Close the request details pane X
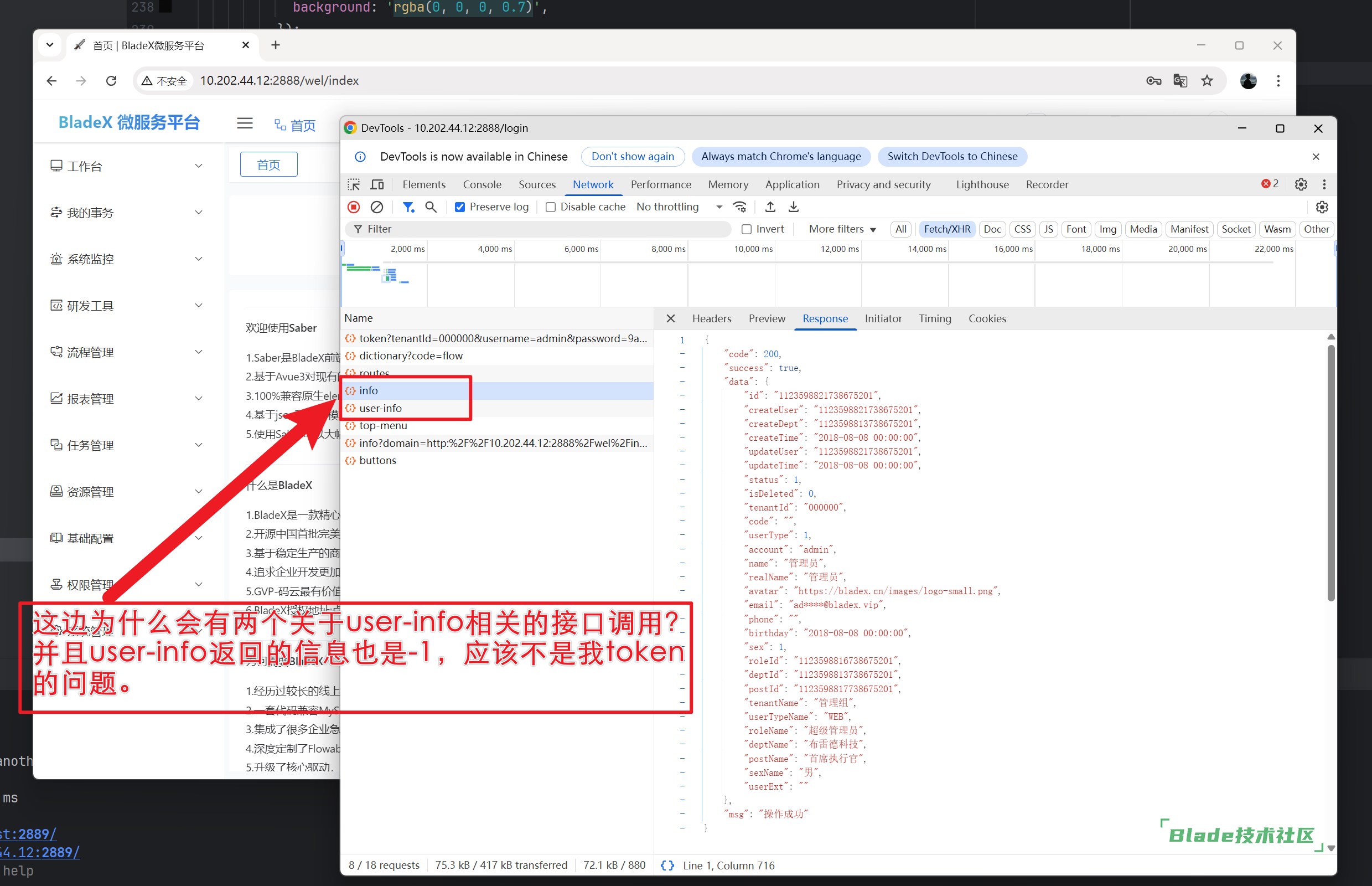Image resolution: width=1372 pixels, height=886 pixels. point(670,319)
